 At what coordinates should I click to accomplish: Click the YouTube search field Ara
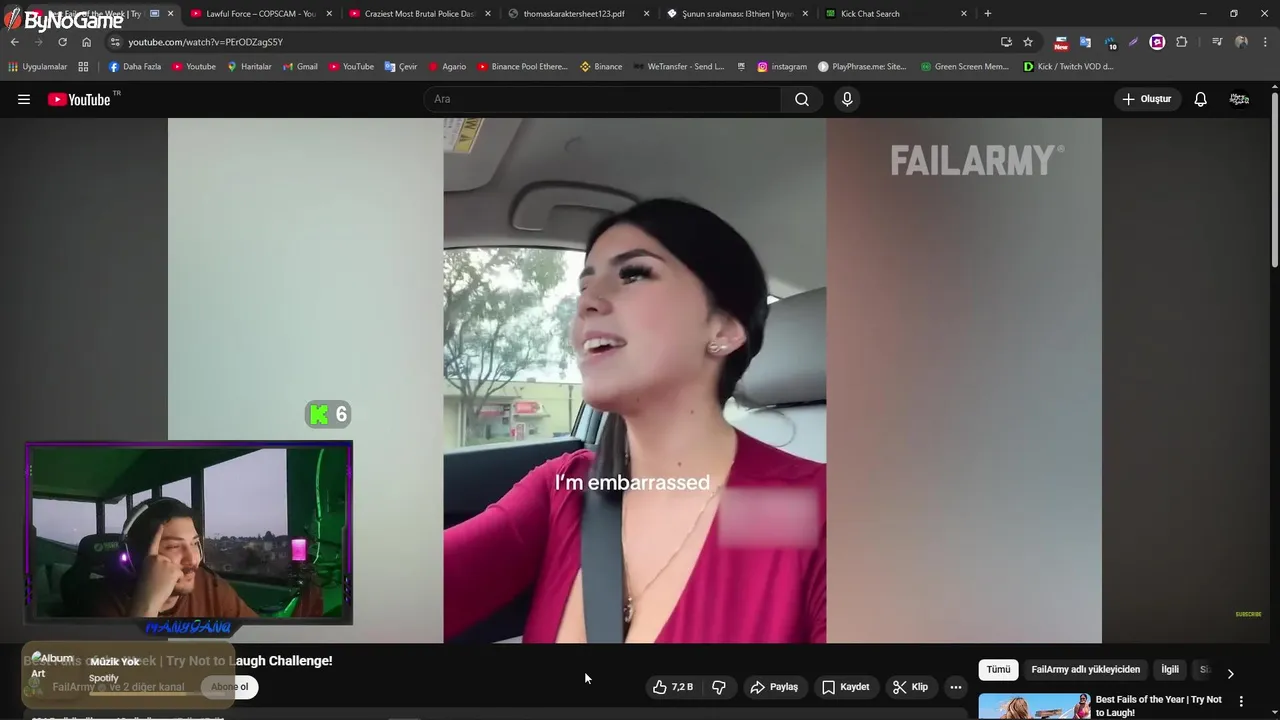(603, 99)
